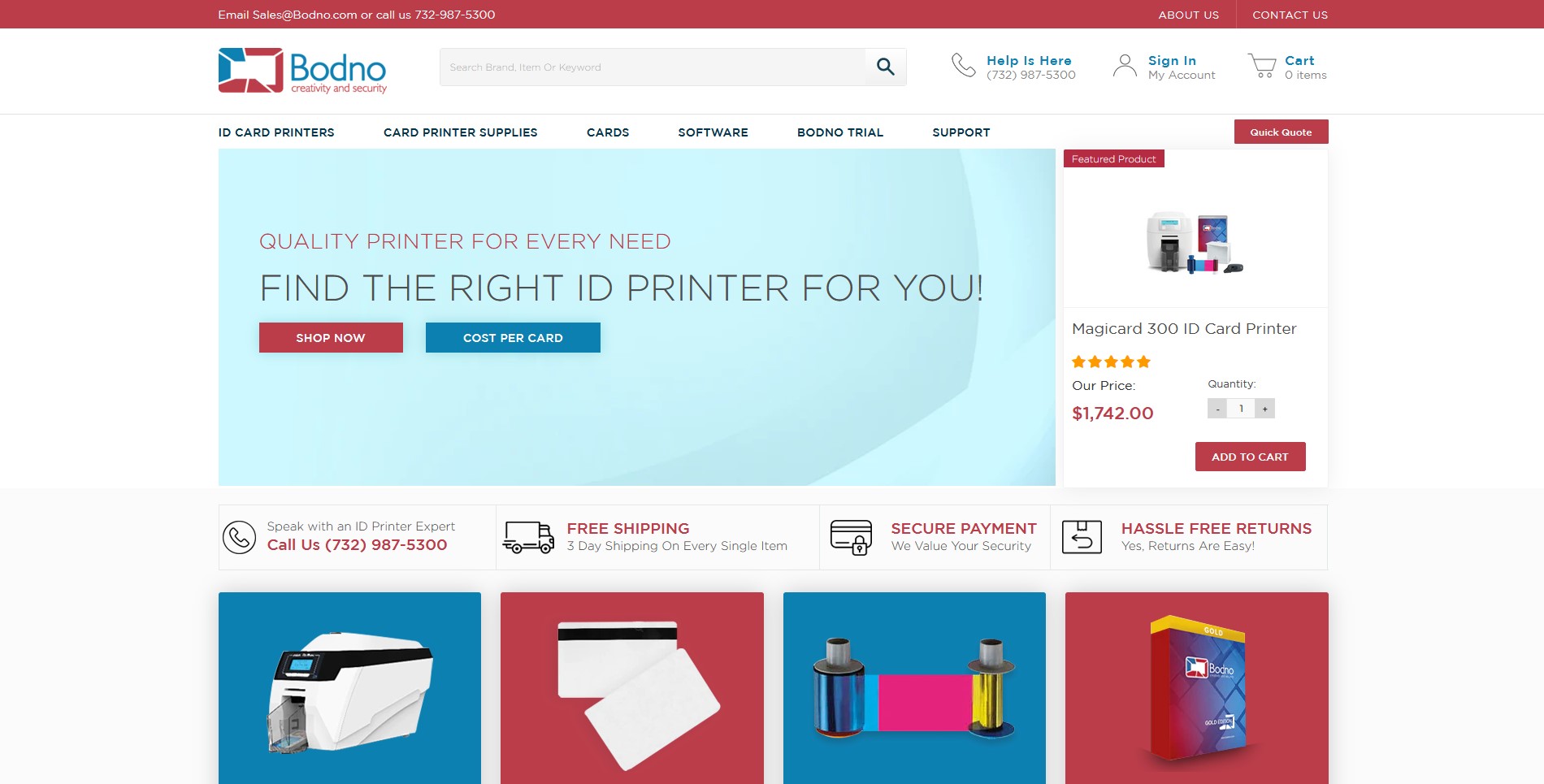1544x784 pixels.
Task: Click the circled phone expert icon
Action: [x=239, y=537]
